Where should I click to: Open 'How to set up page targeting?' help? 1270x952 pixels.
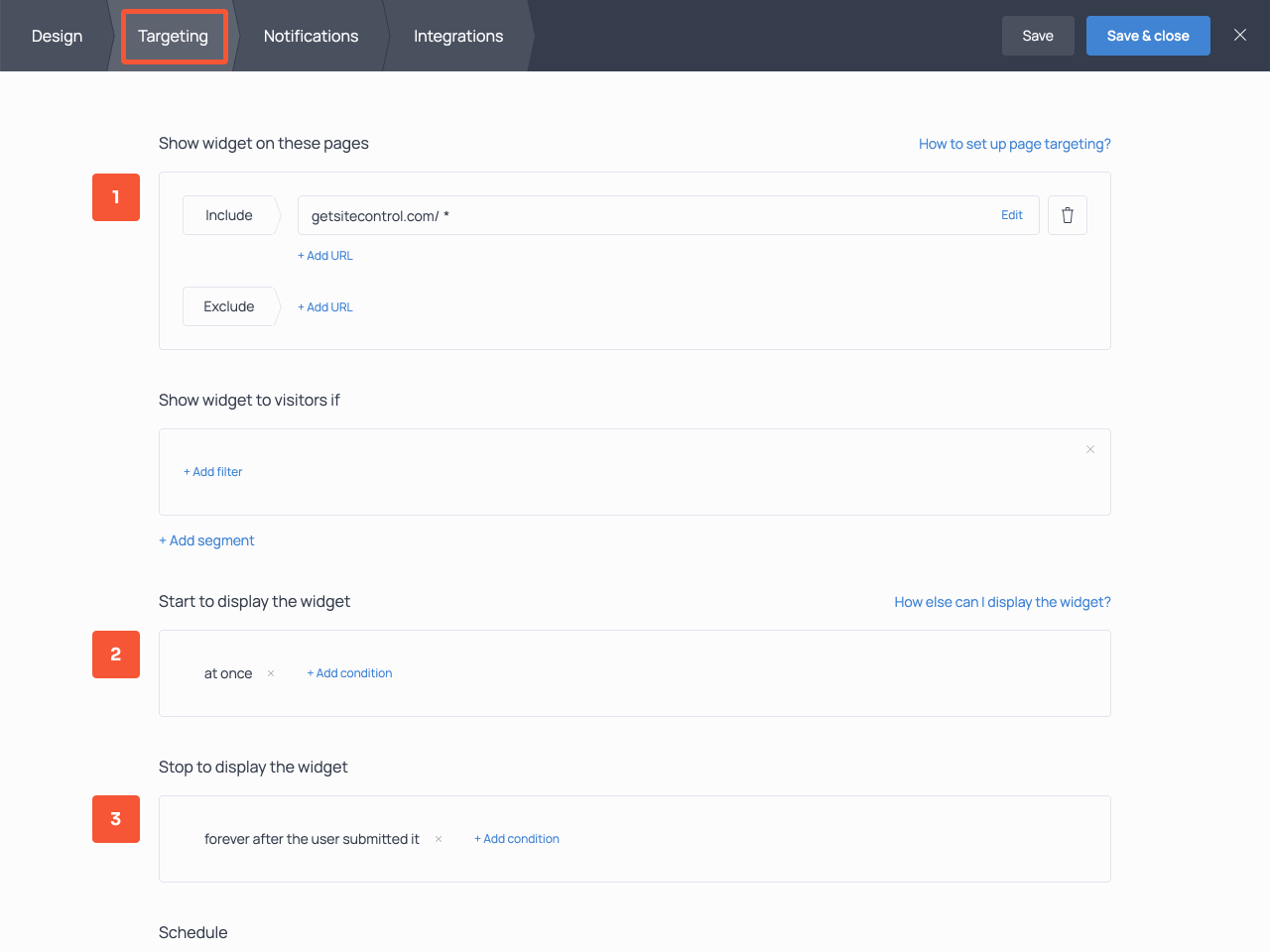tap(1014, 144)
